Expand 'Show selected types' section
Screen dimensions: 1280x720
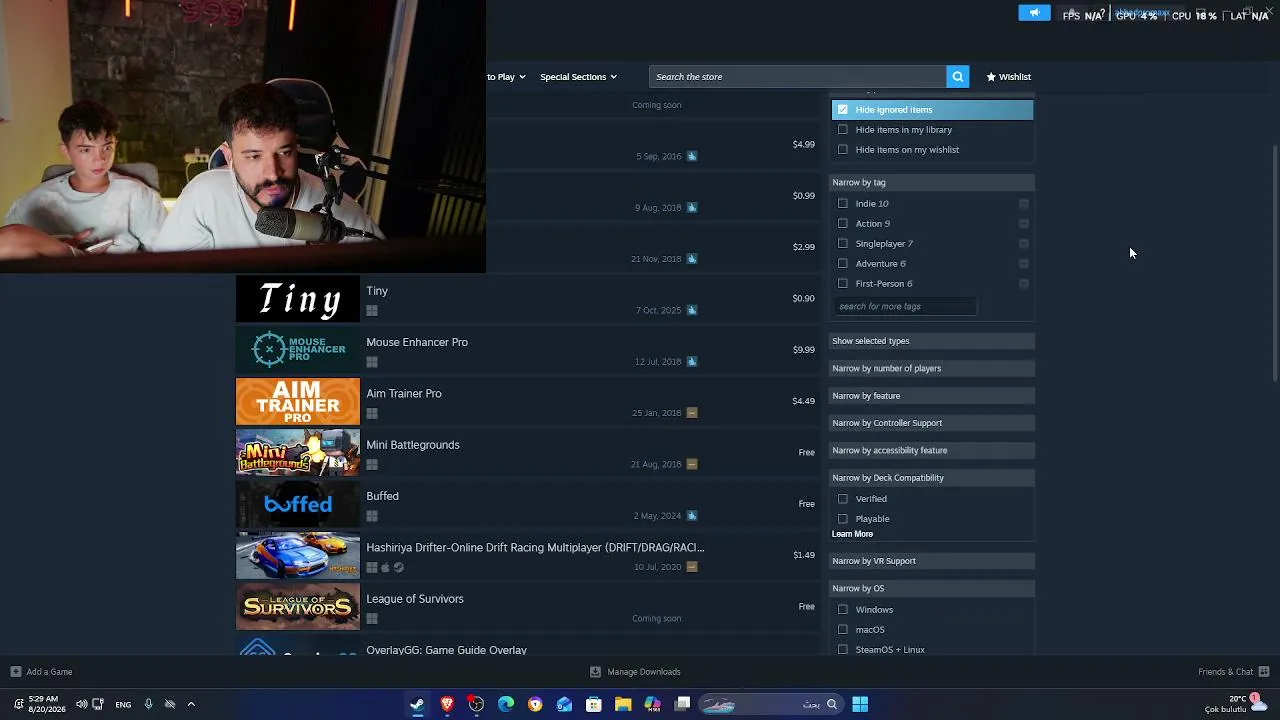pos(932,341)
